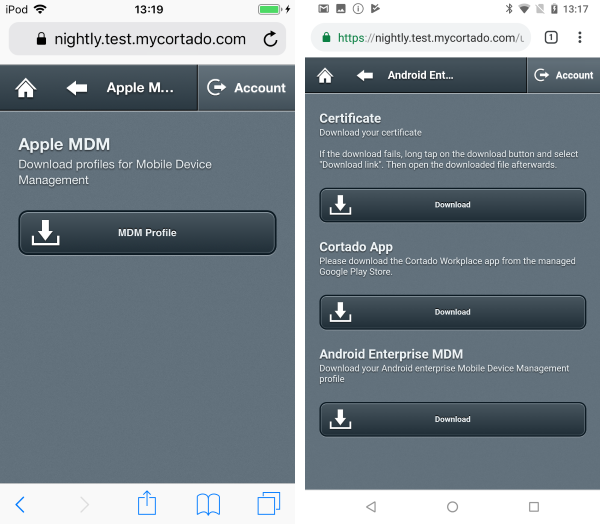The height and width of the screenshot is (524, 600).
Task: Tap the Android Enterprise MDM heading
Action: click(x=391, y=354)
